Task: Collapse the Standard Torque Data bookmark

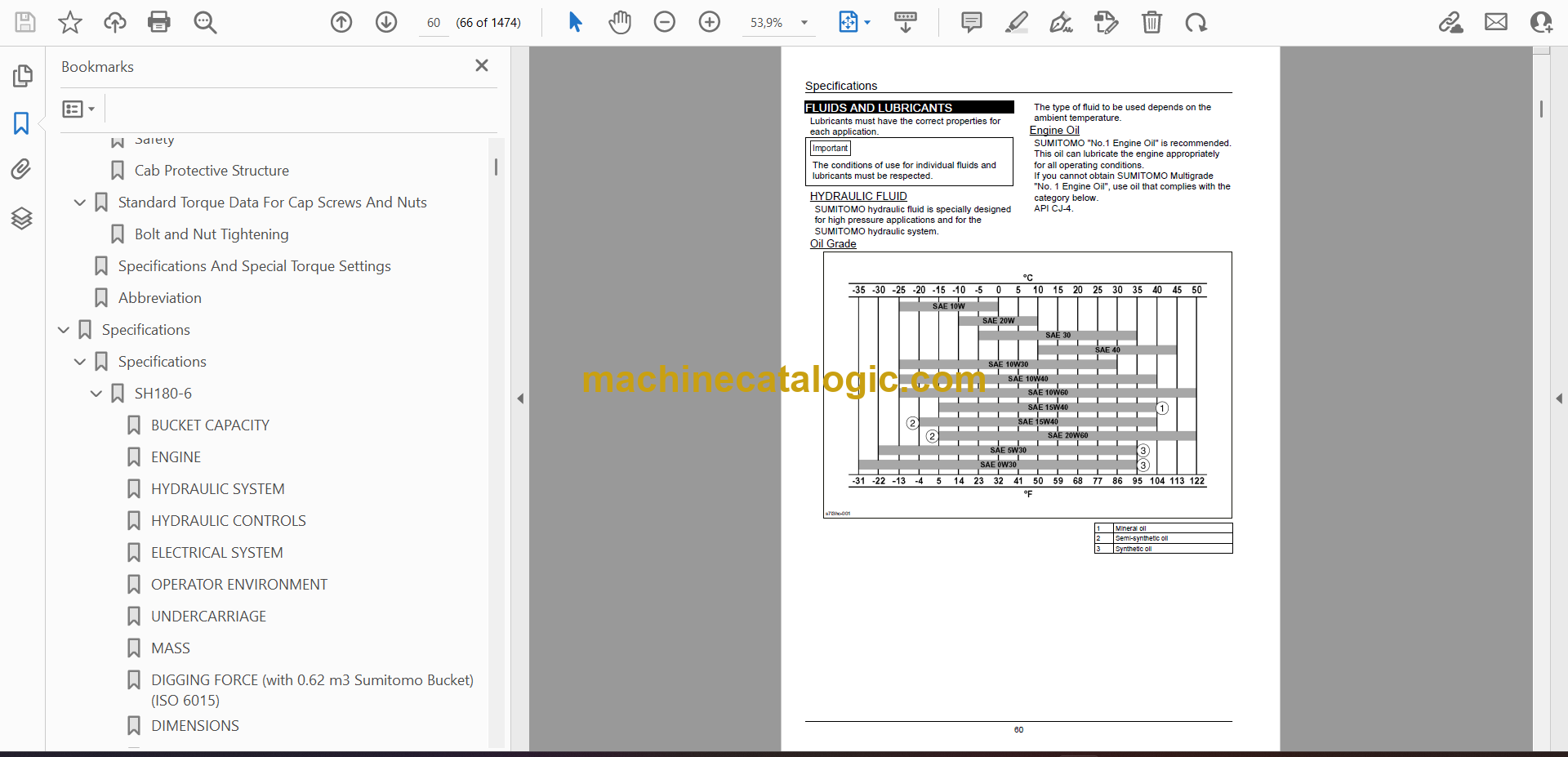Action: tap(79, 203)
